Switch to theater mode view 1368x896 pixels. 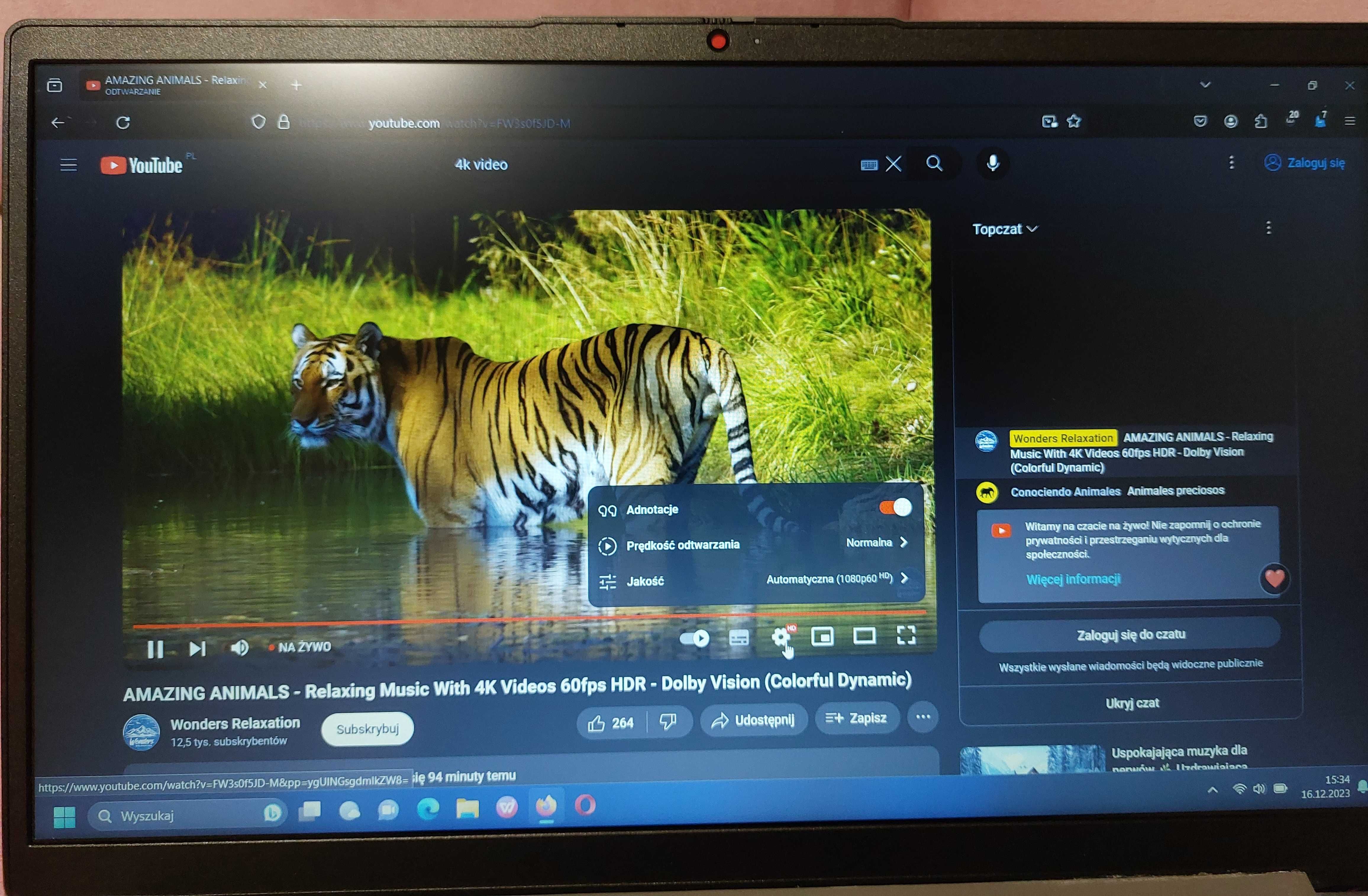[864, 635]
